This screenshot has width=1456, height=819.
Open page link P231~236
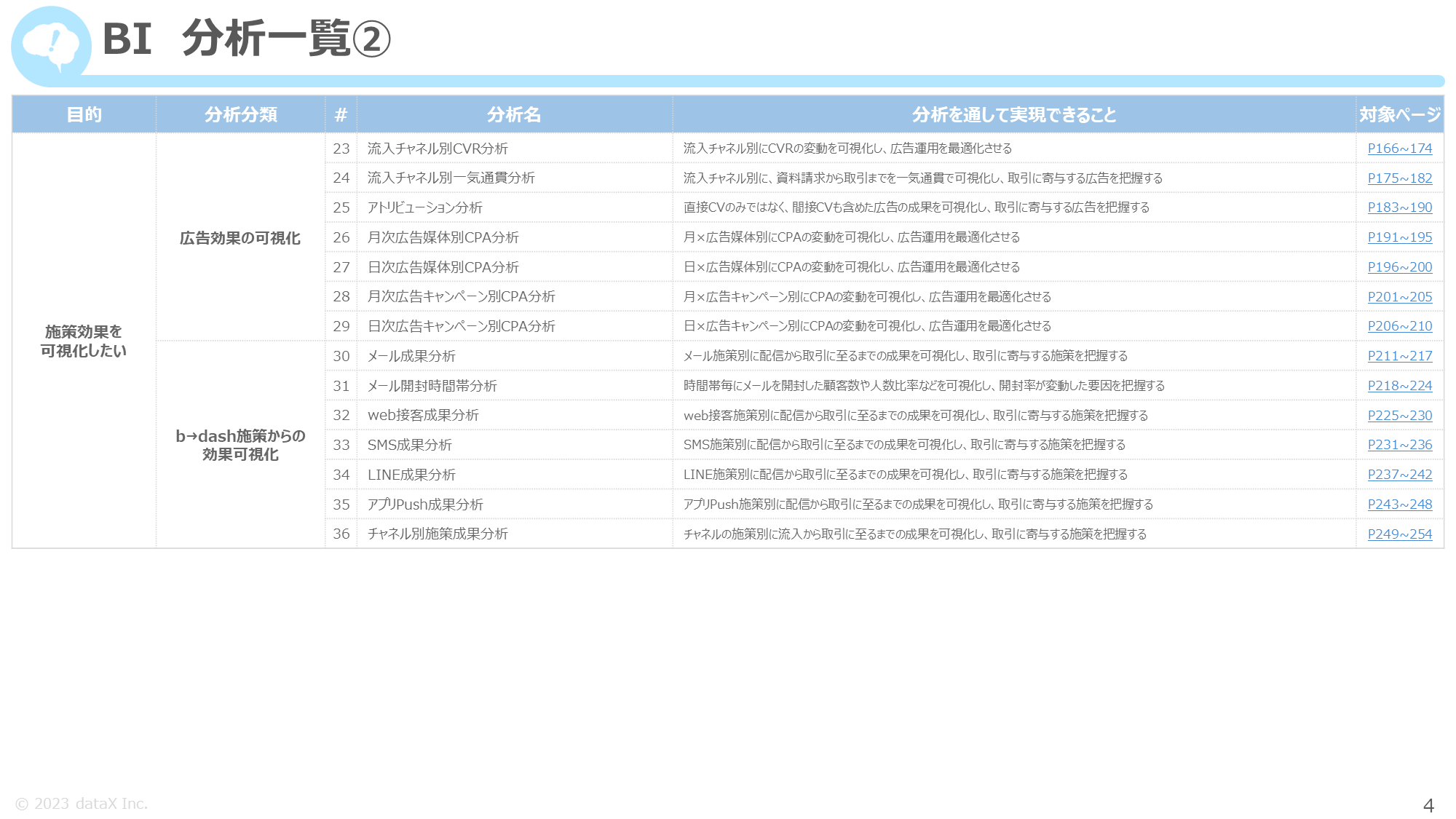[x=1399, y=445]
